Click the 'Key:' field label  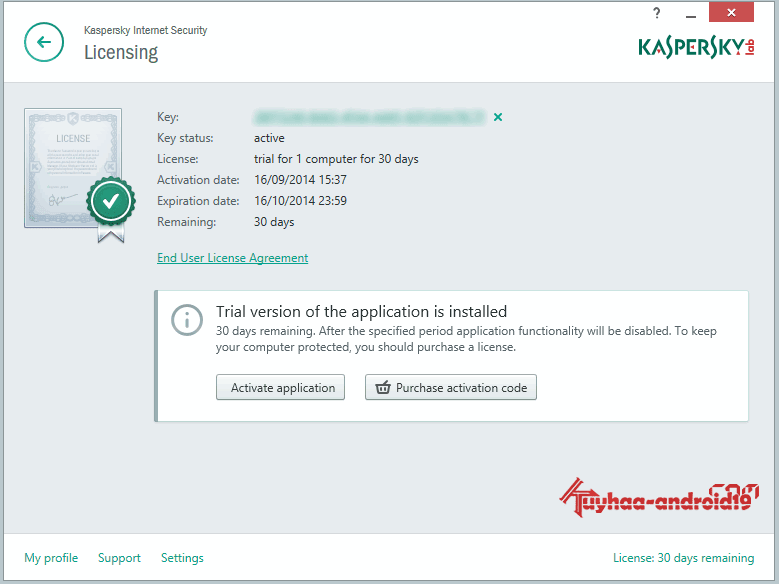coord(168,117)
